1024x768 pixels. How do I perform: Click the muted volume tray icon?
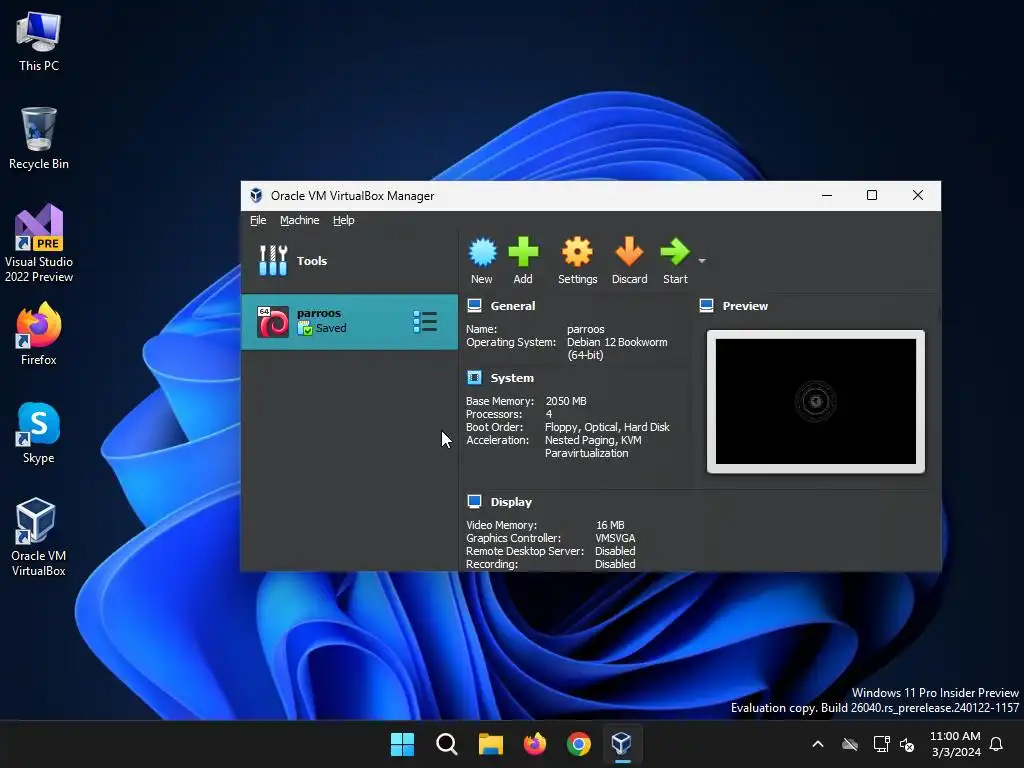coord(907,744)
